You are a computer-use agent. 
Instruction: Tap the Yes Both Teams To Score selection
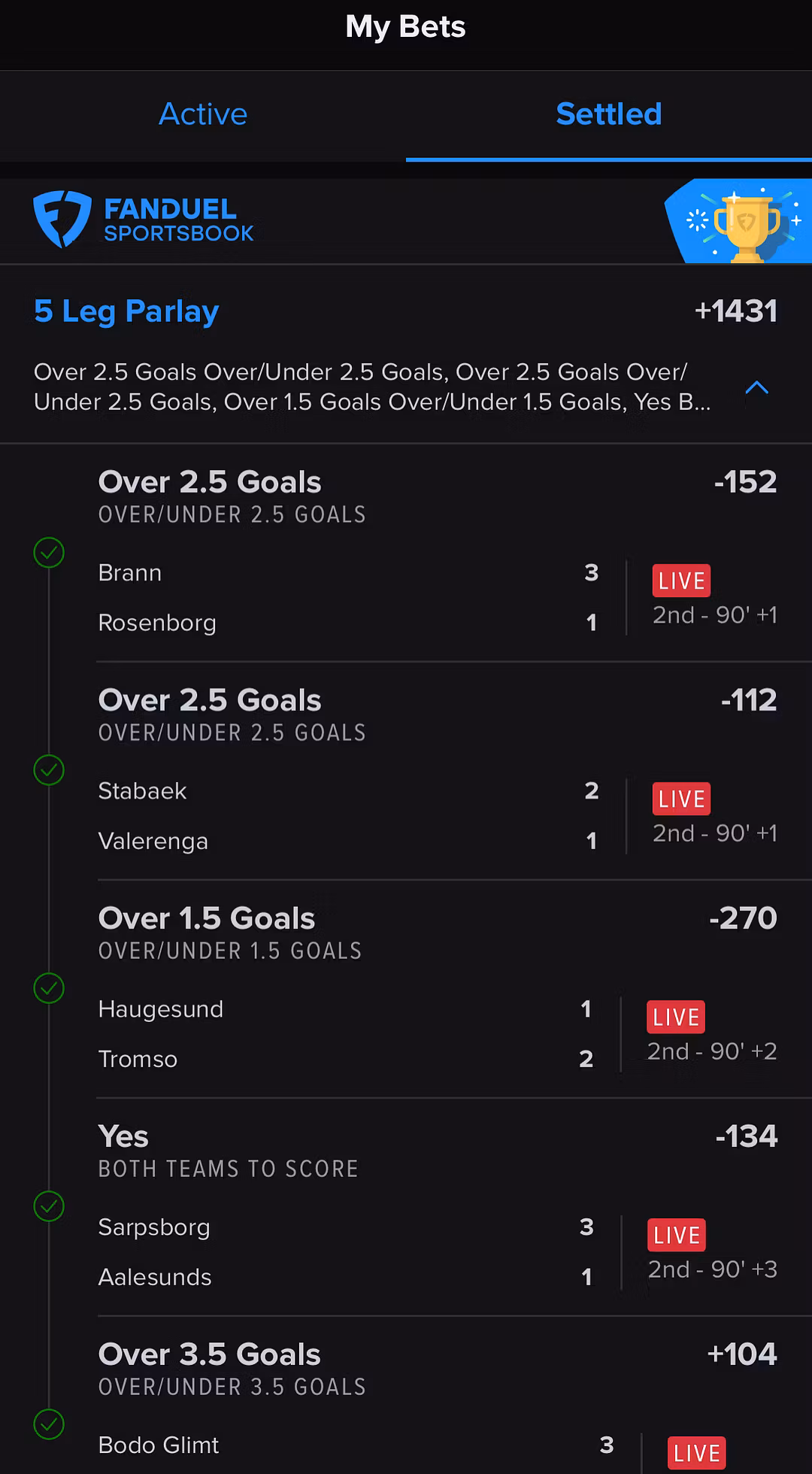123,1137
